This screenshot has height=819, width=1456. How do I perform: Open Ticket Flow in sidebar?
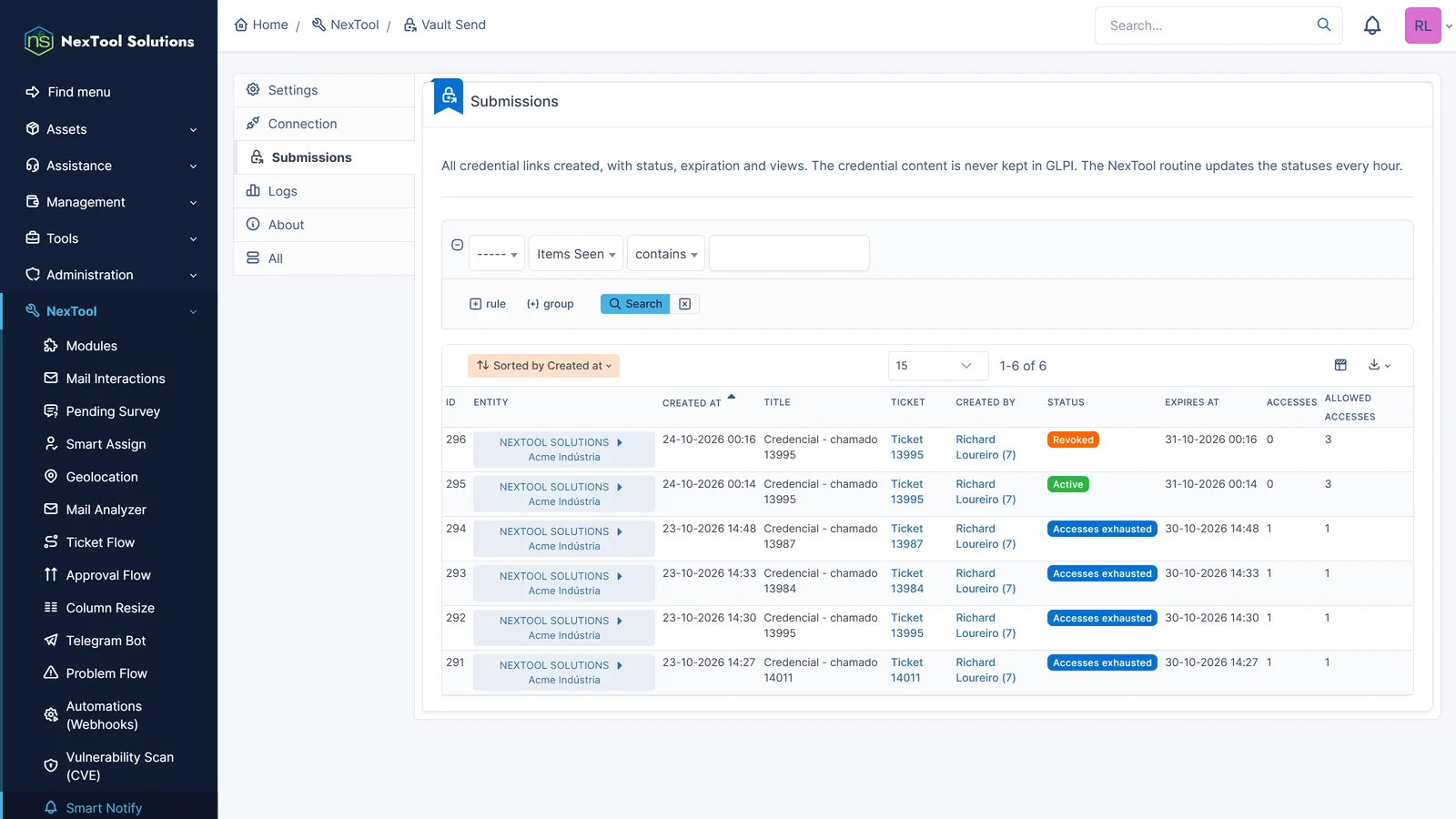[100, 542]
